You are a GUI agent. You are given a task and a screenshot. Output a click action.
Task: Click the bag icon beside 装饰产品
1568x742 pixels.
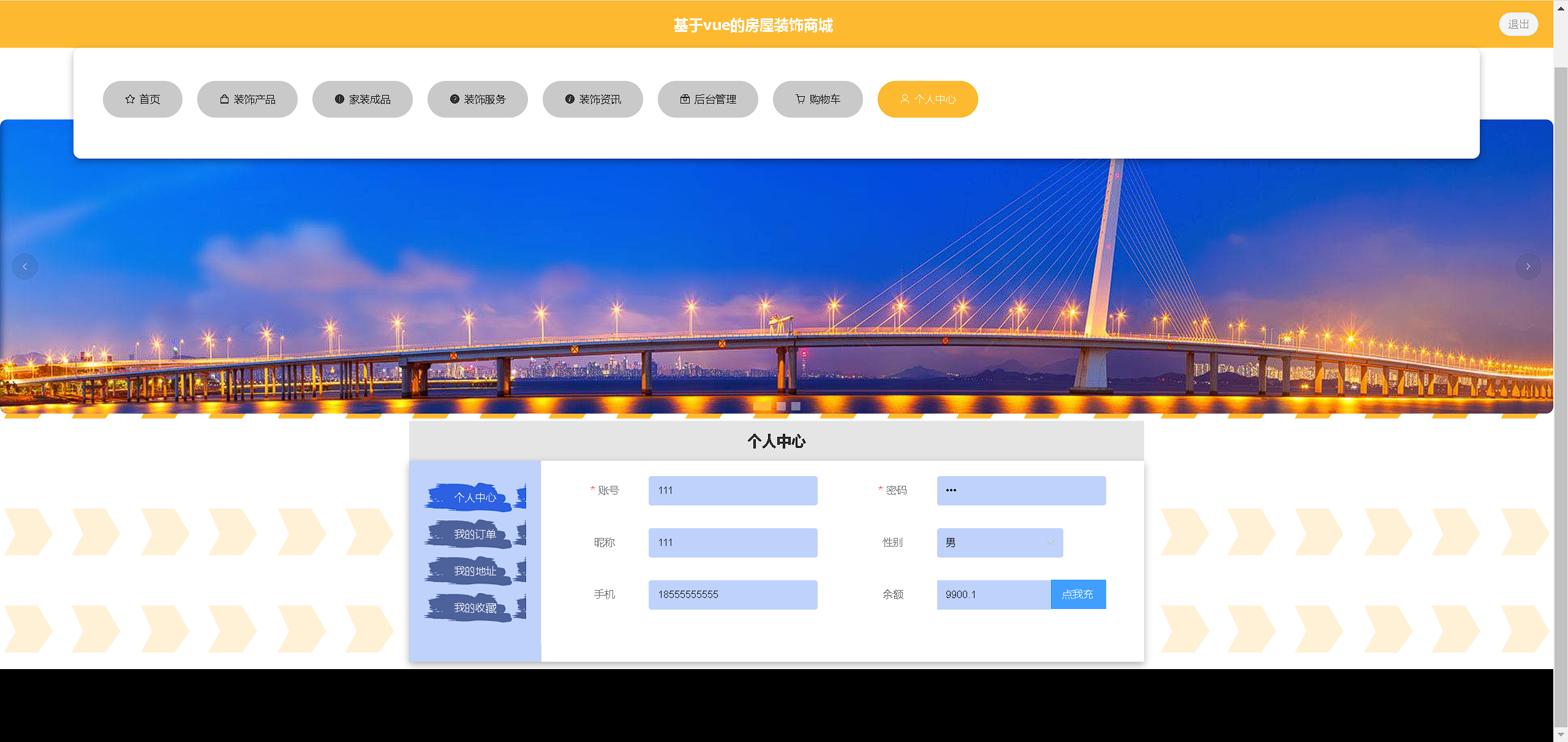coord(224,99)
